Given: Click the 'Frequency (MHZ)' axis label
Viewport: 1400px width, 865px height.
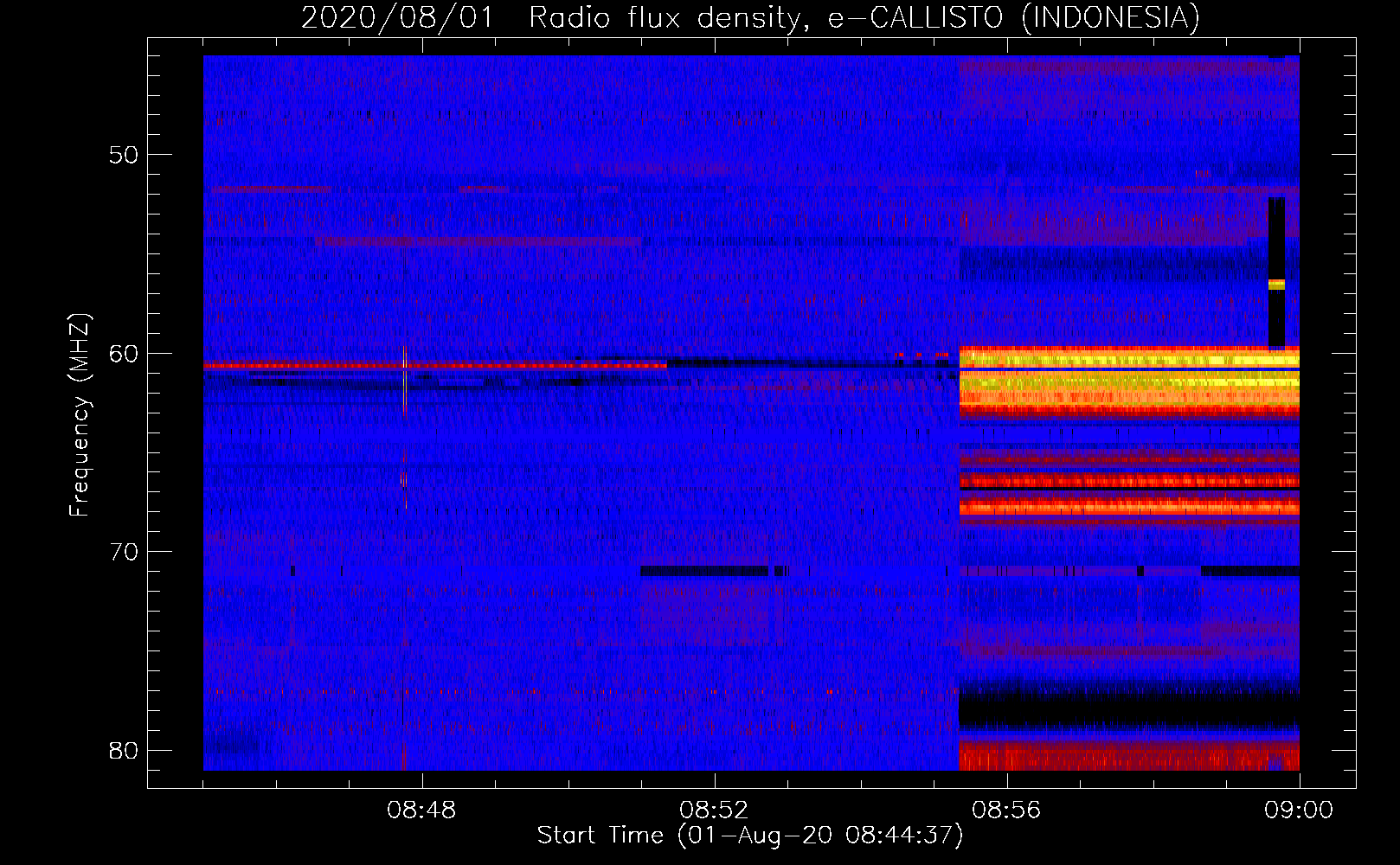Looking at the screenshot, I should pos(80,415).
